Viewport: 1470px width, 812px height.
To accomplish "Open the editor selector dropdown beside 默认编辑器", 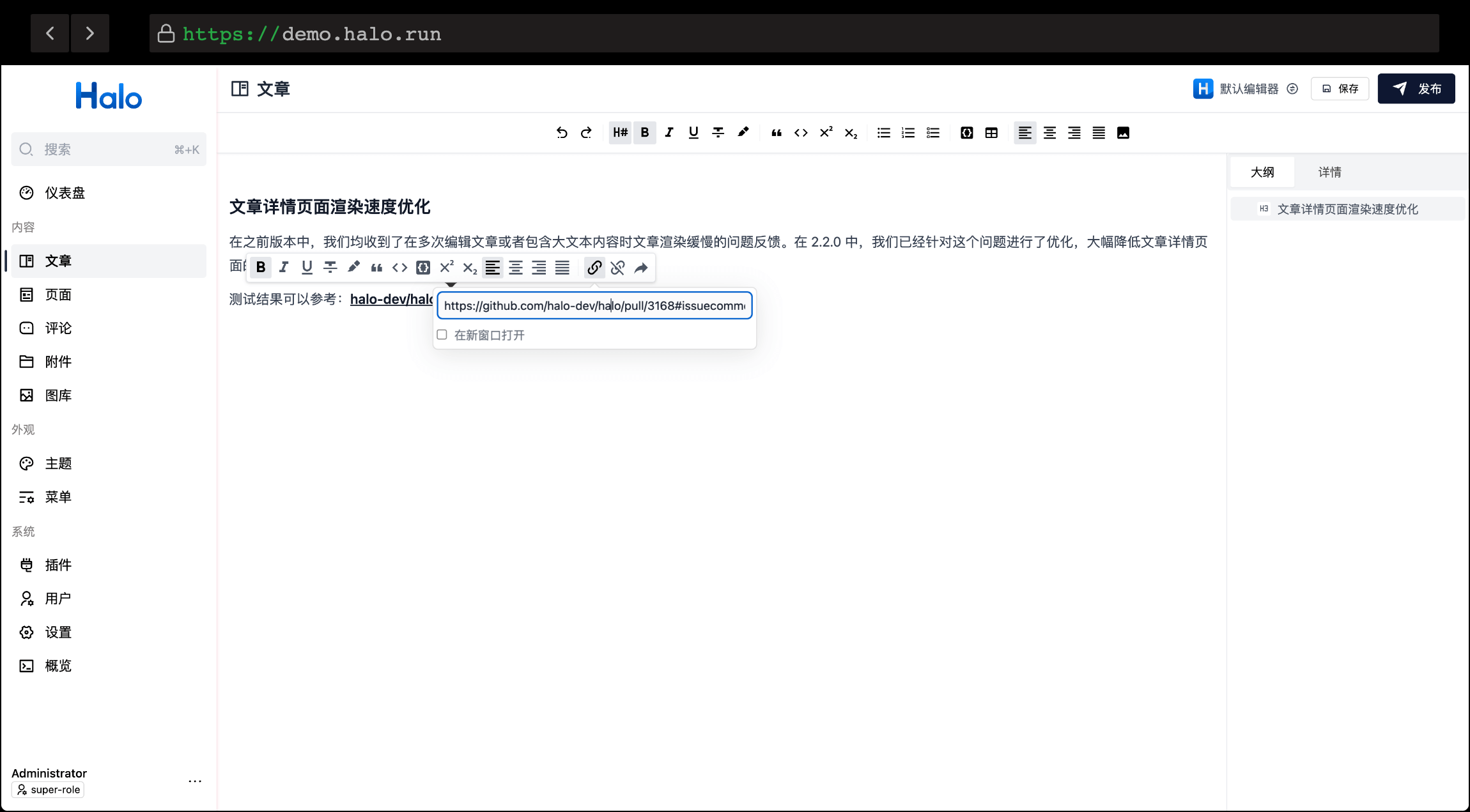I will point(1292,88).
